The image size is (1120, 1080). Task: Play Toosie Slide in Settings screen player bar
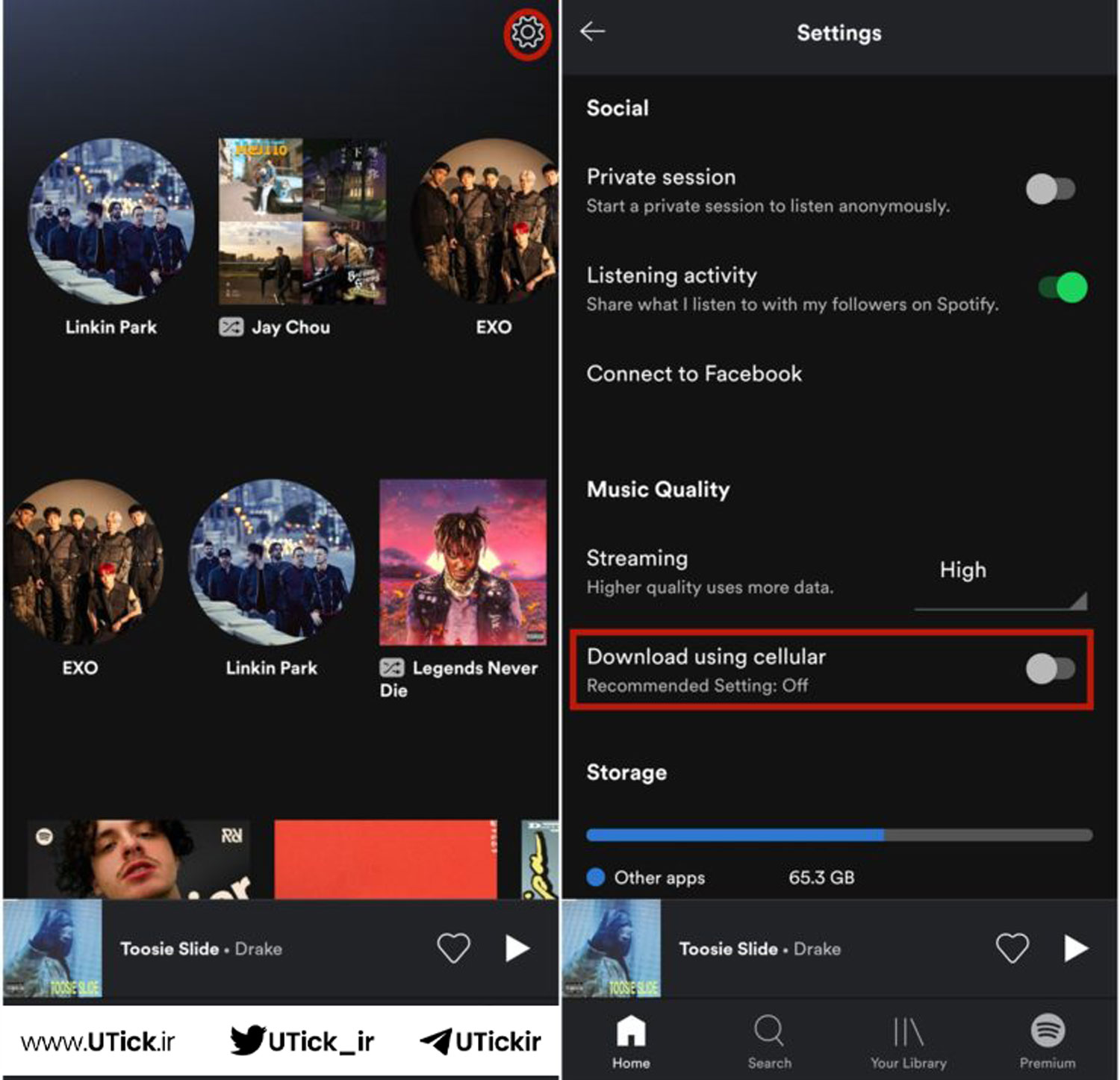click(x=1075, y=948)
